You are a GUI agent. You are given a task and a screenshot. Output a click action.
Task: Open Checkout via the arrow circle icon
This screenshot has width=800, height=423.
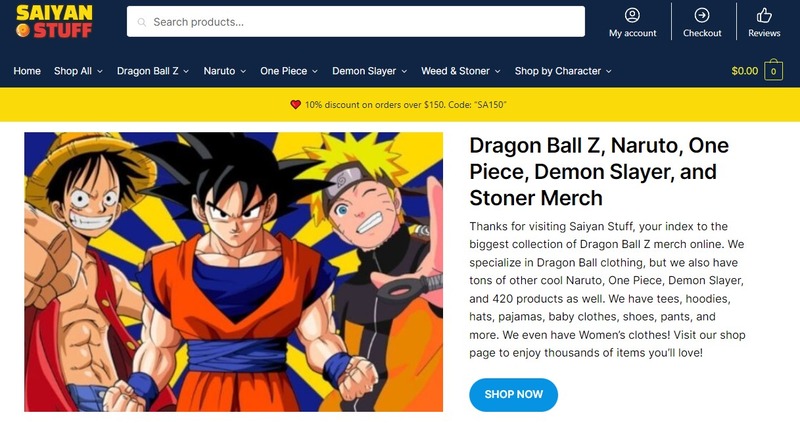pyautogui.click(x=702, y=15)
